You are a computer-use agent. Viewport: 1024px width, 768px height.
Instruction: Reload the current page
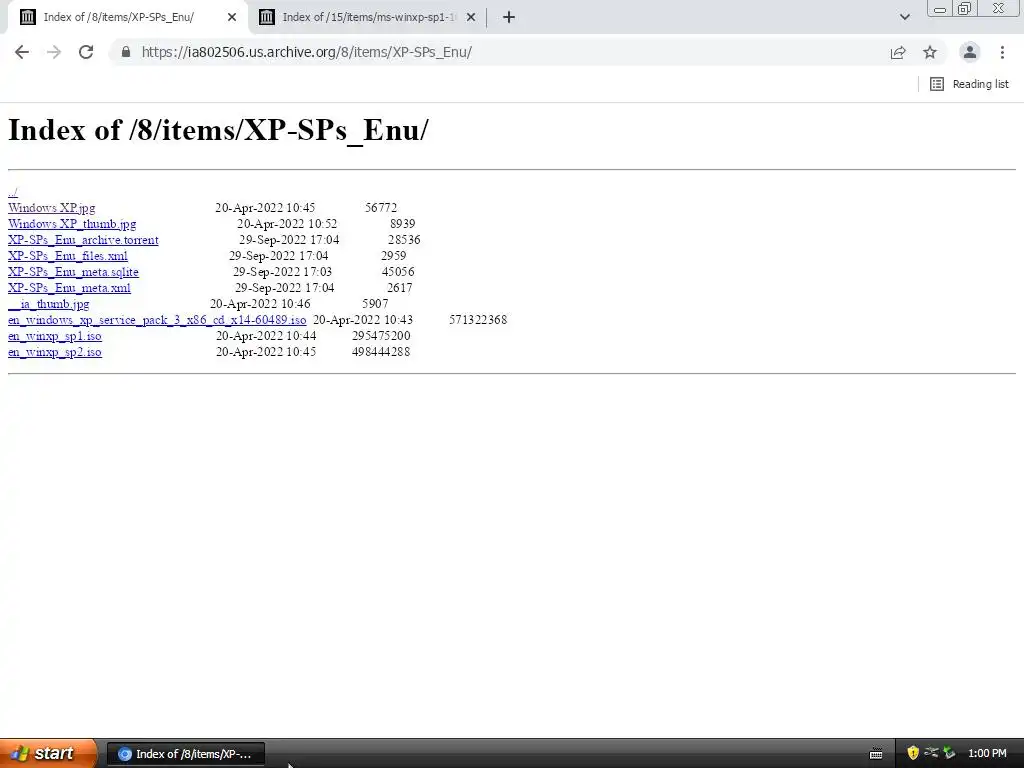point(86,52)
